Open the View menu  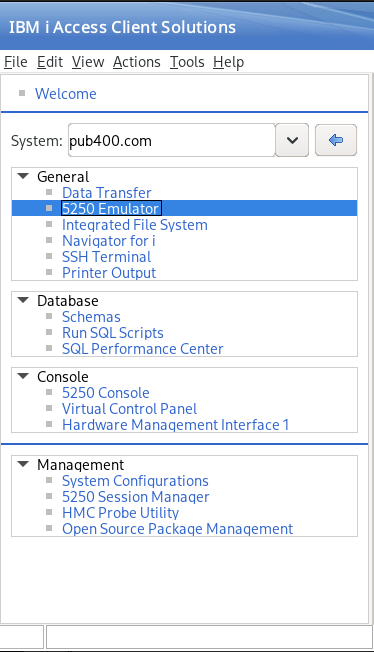88,62
